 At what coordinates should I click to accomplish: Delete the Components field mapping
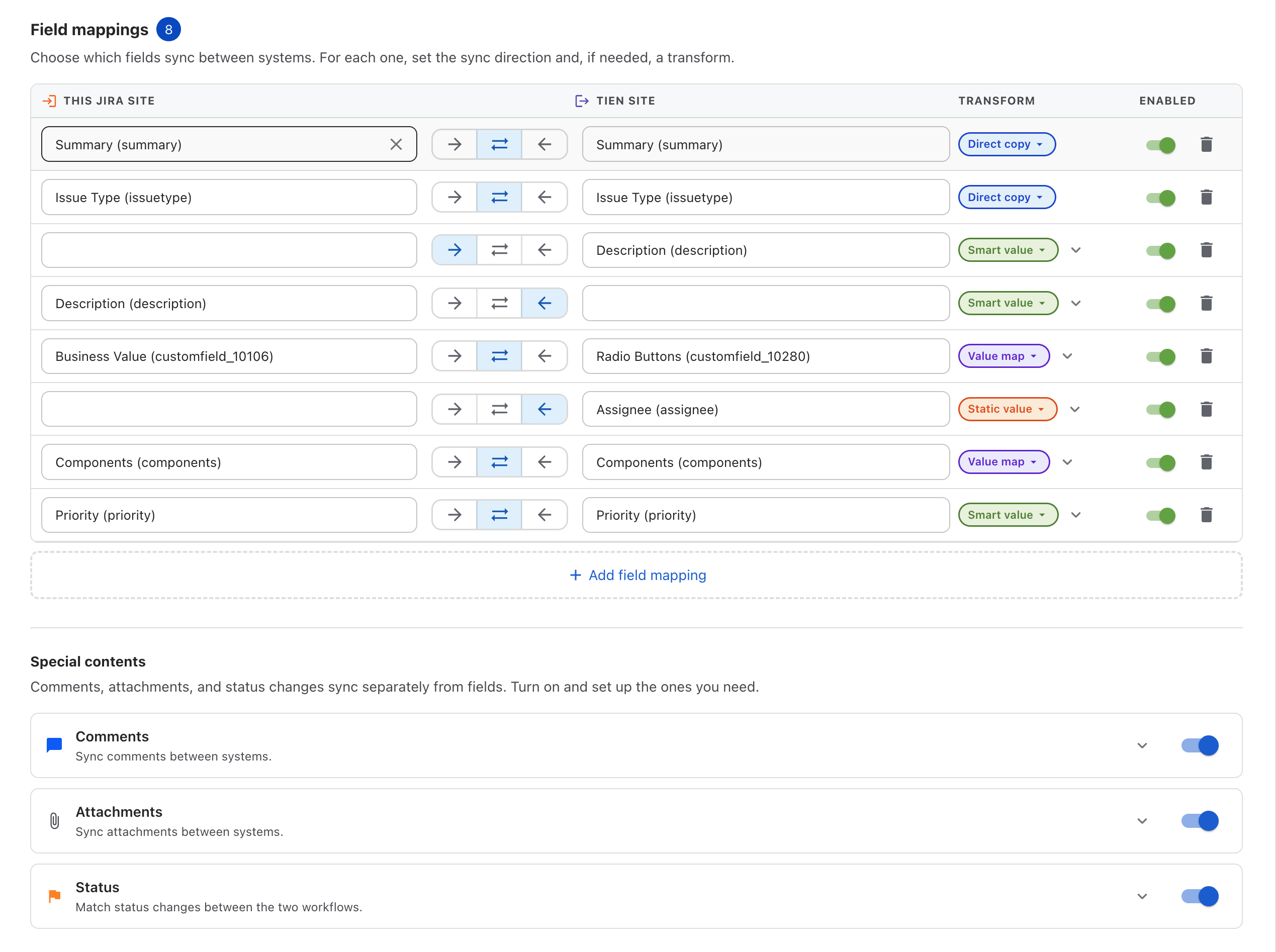point(1206,462)
